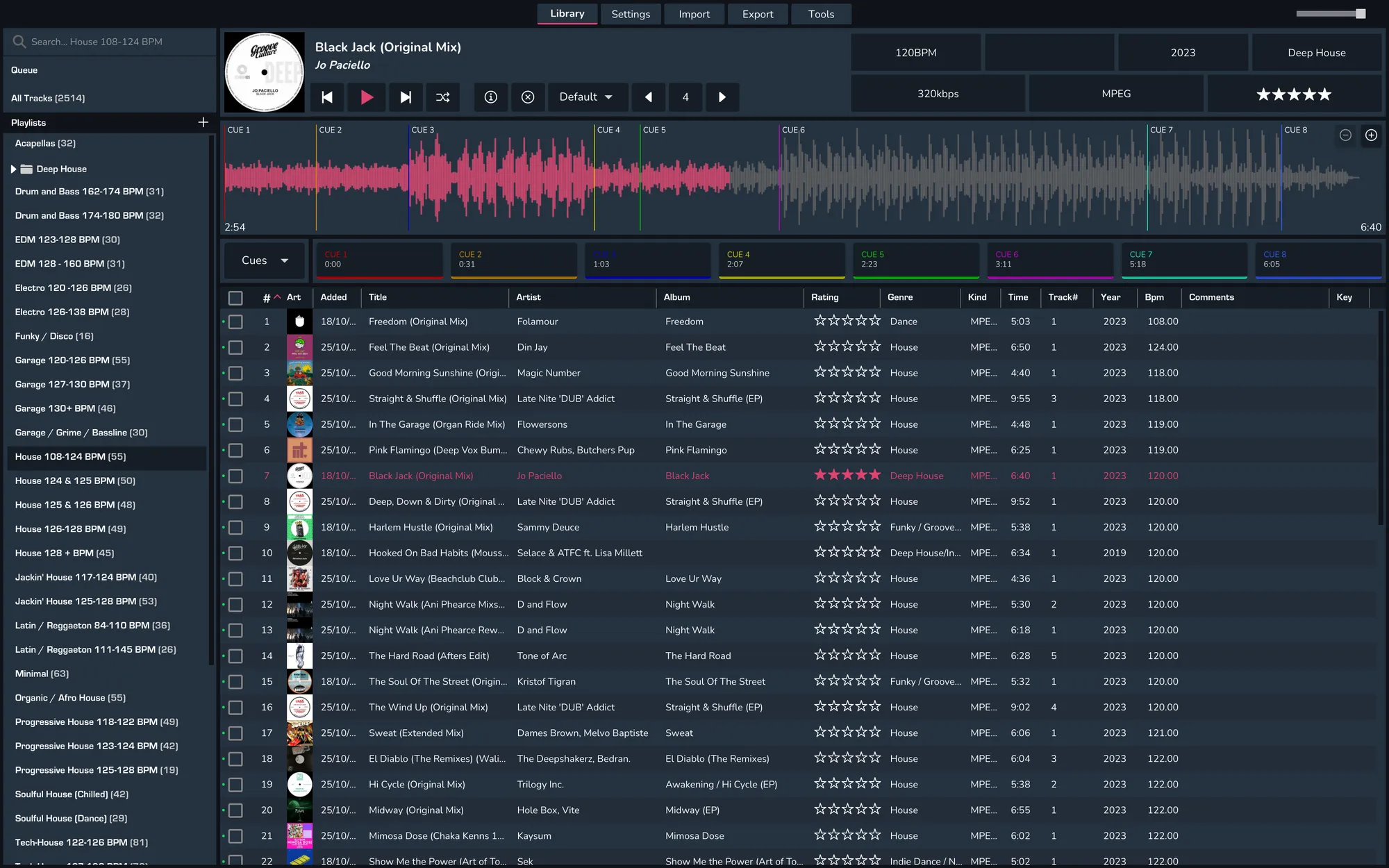Viewport: 1389px width, 868px height.
Task: Click the circled X clear icon
Action: 528,97
